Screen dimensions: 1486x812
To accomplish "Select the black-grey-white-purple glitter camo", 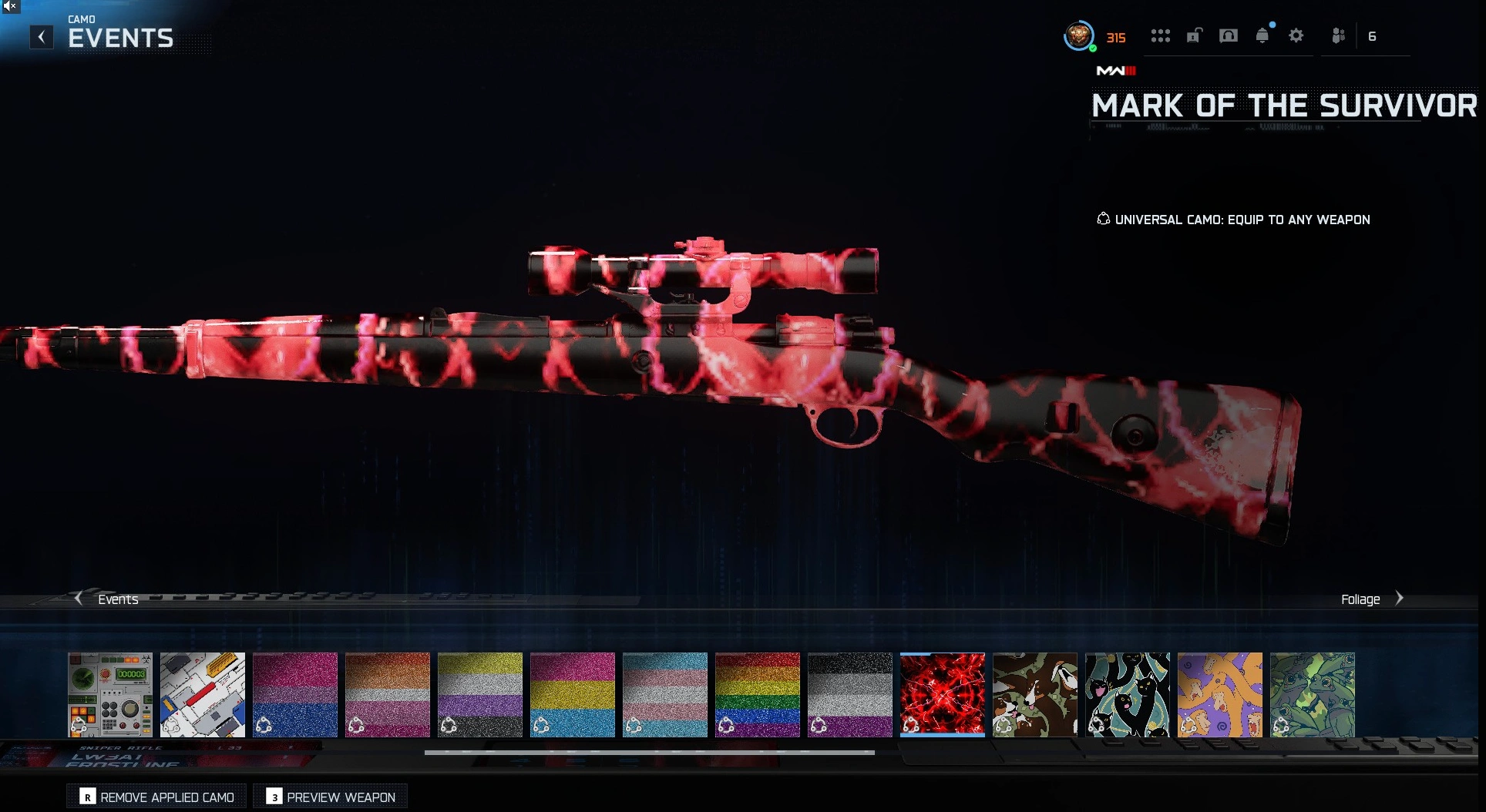I will pyautogui.click(x=850, y=695).
